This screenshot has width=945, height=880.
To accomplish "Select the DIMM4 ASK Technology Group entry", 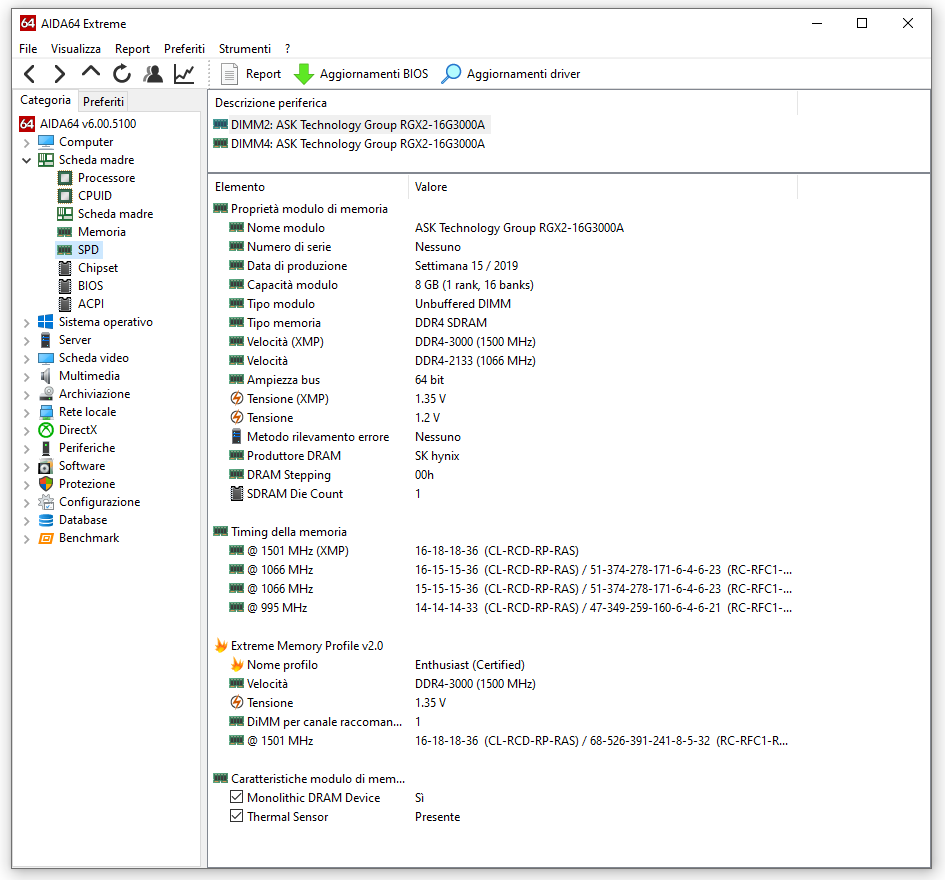I will 349,144.
